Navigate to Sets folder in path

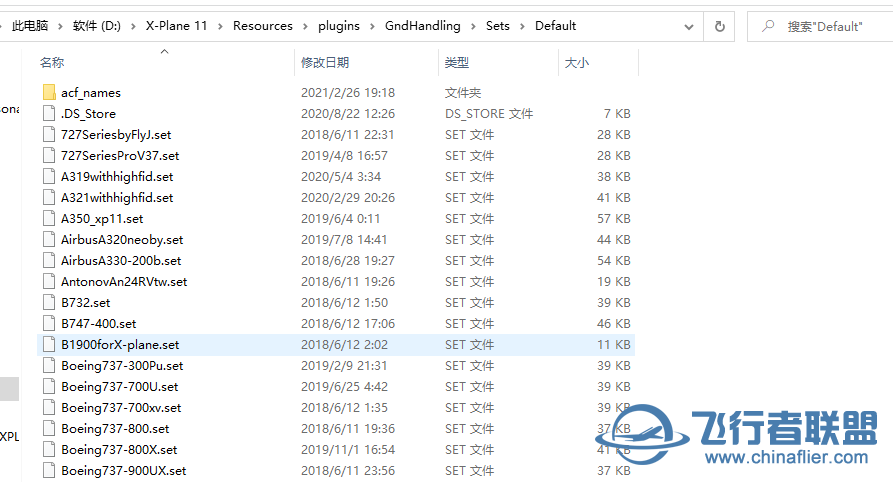[x=498, y=26]
